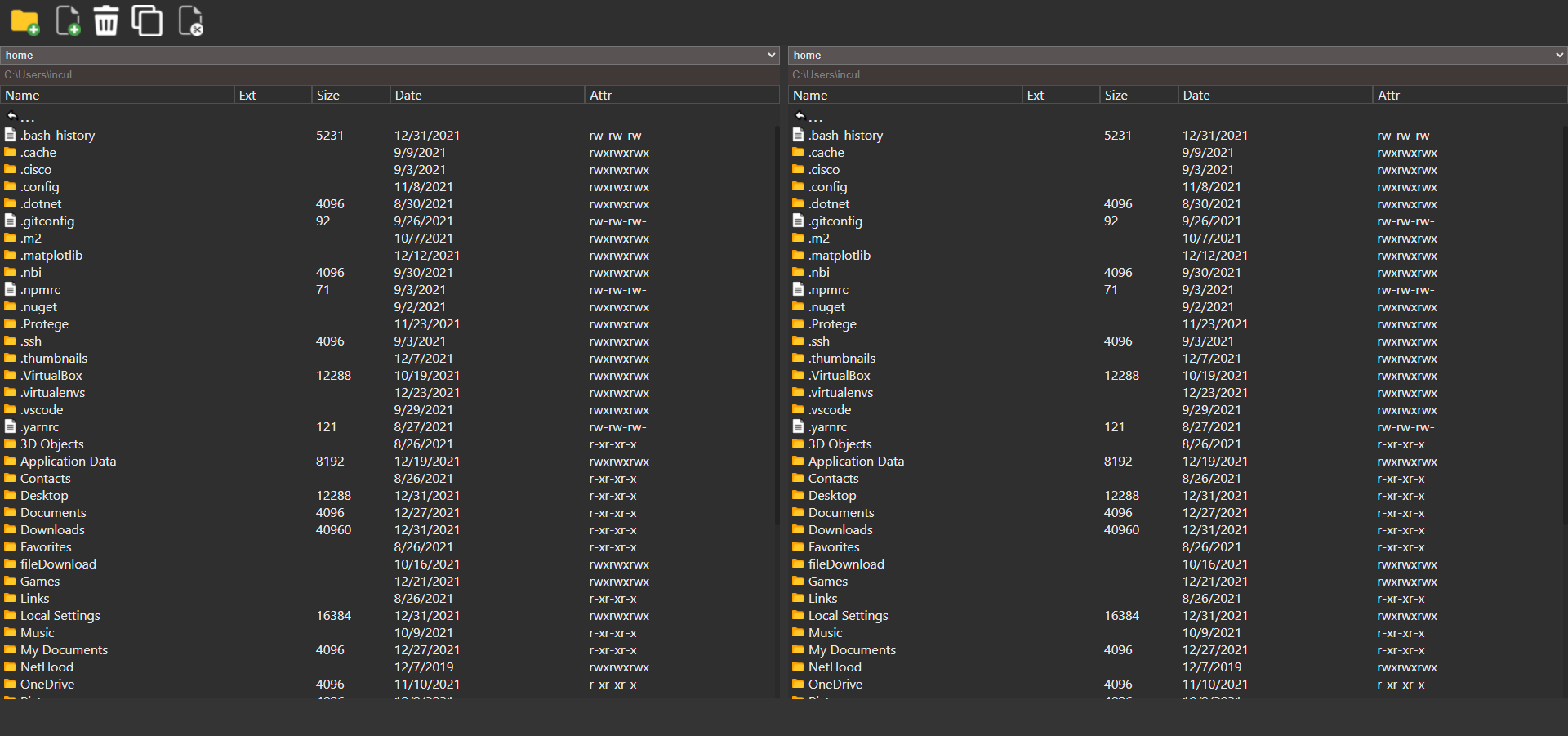Image resolution: width=1568 pixels, height=736 pixels.
Task: Select Local Settings in the left pane
Action: point(60,615)
